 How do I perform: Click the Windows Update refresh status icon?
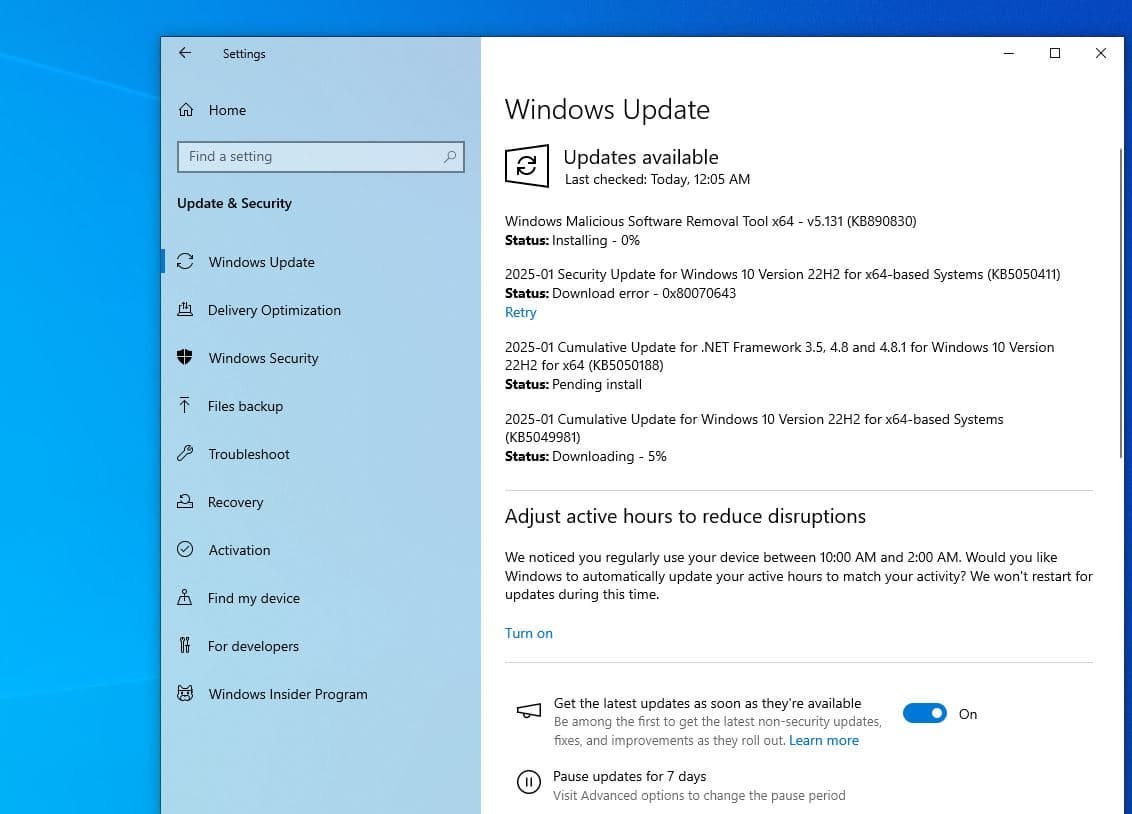pyautogui.click(x=527, y=166)
